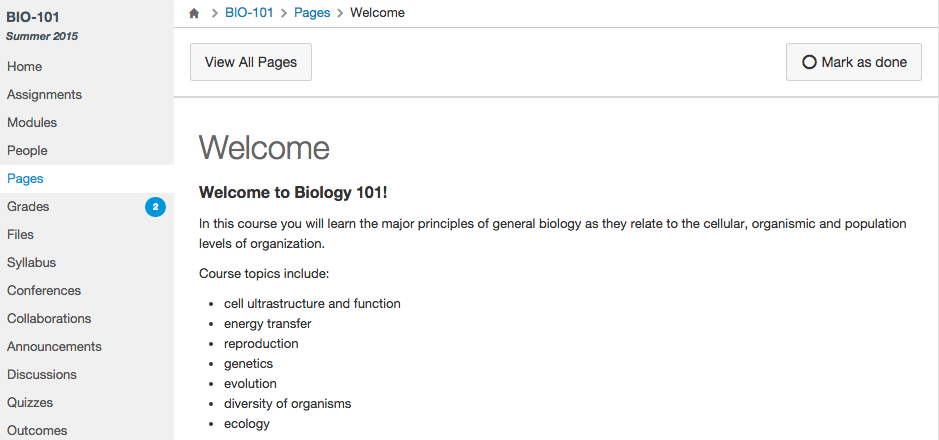Open Modules from course menu
Image resolution: width=939 pixels, height=440 pixels.
32,123
